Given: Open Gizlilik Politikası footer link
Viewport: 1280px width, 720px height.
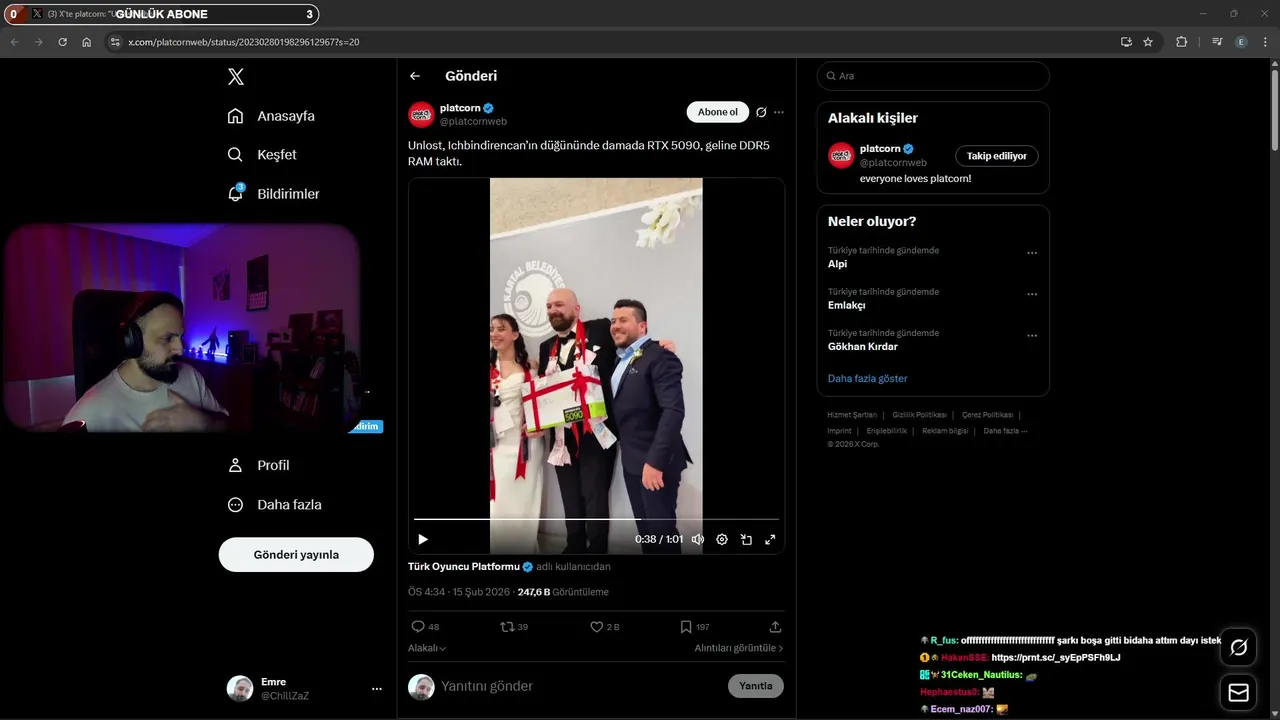Looking at the screenshot, I should [919, 415].
